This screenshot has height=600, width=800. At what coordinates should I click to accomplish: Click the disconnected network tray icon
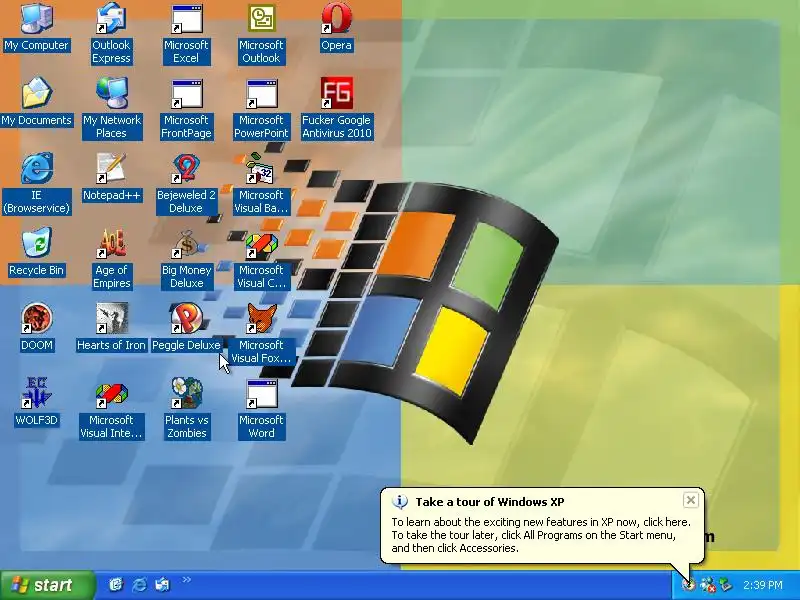708,585
